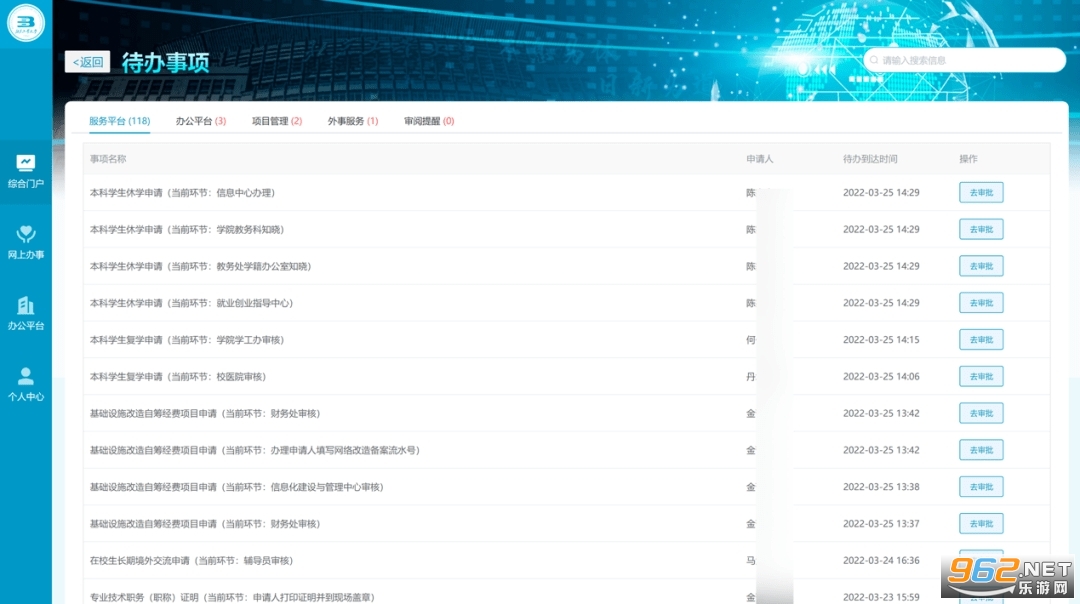Type in the 请输入搜索信息 search field
The height and width of the screenshot is (604, 1080).
click(x=970, y=60)
